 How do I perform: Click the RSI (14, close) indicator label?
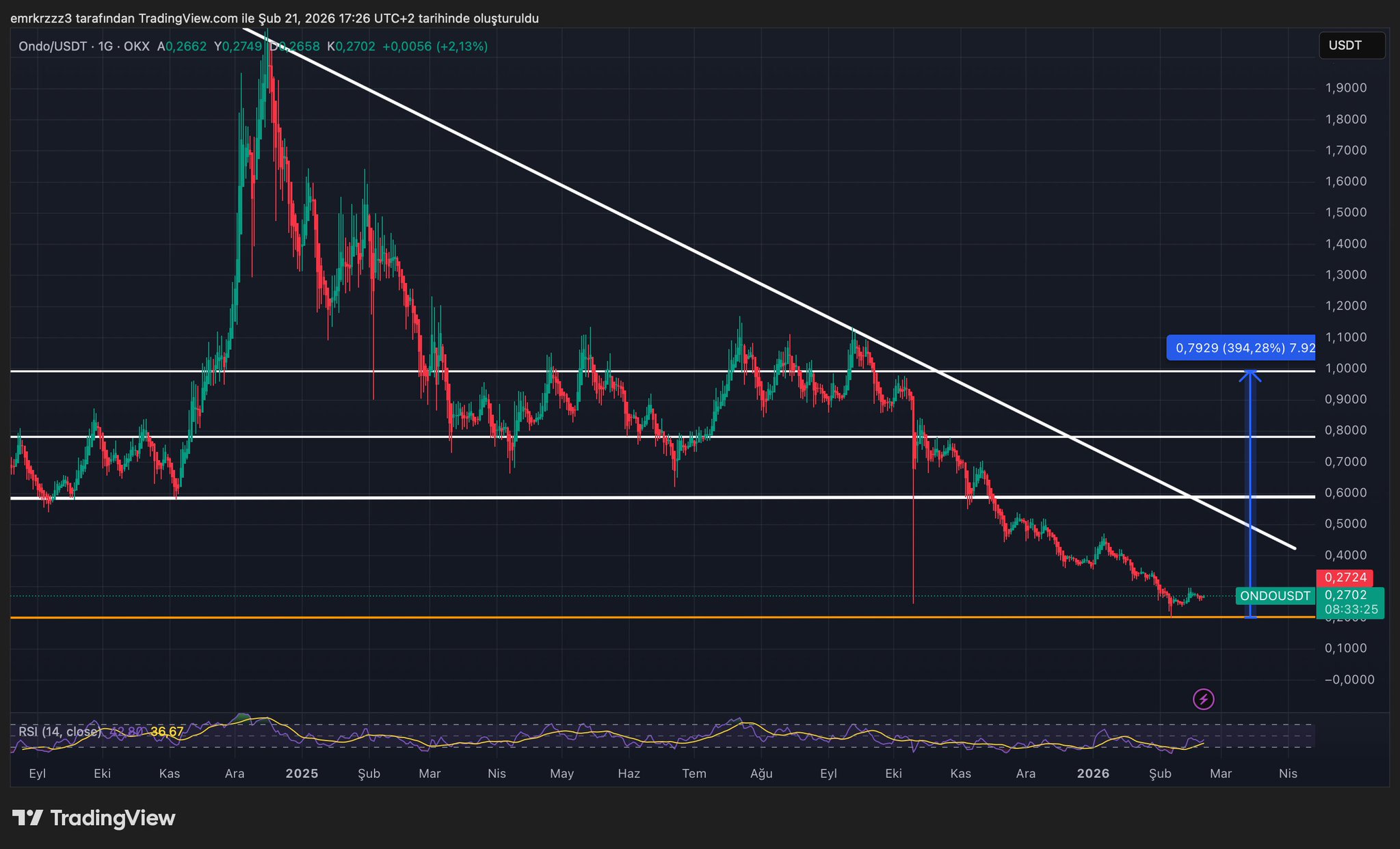(x=59, y=732)
